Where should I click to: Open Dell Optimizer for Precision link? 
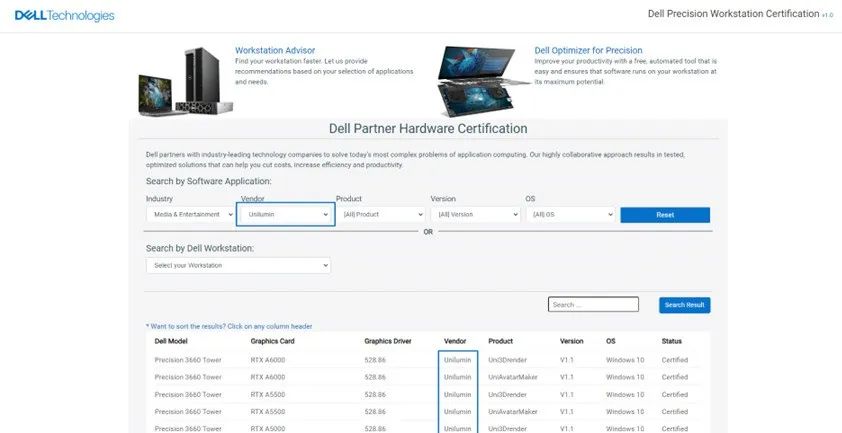click(588, 50)
